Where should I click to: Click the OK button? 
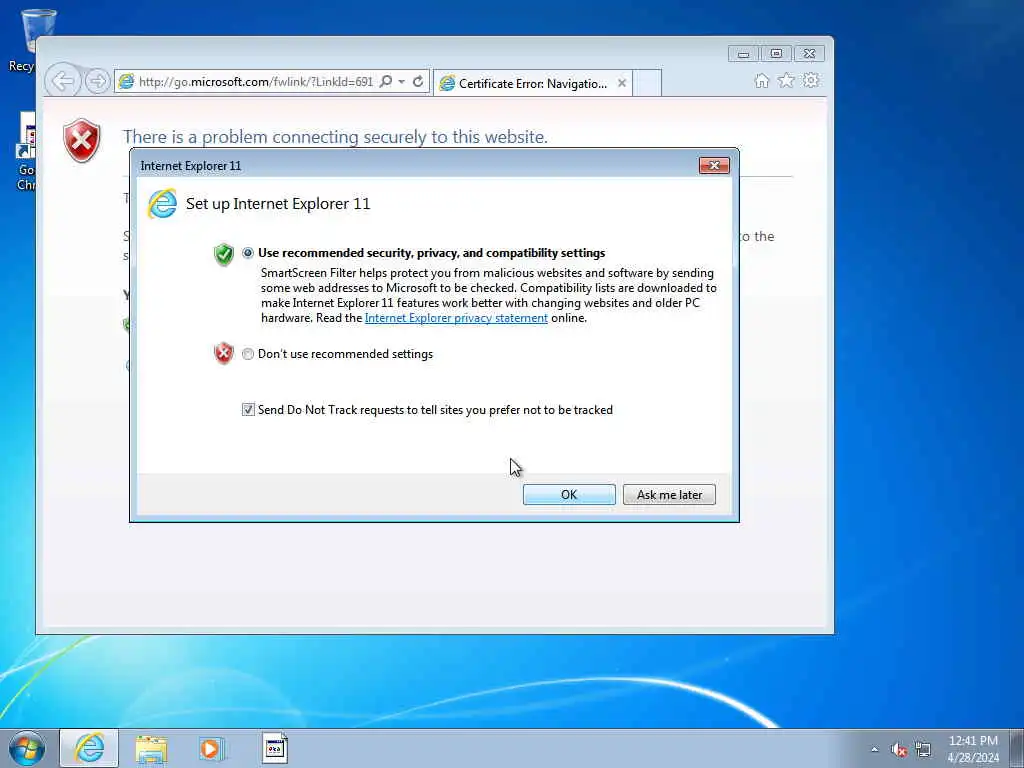[569, 494]
